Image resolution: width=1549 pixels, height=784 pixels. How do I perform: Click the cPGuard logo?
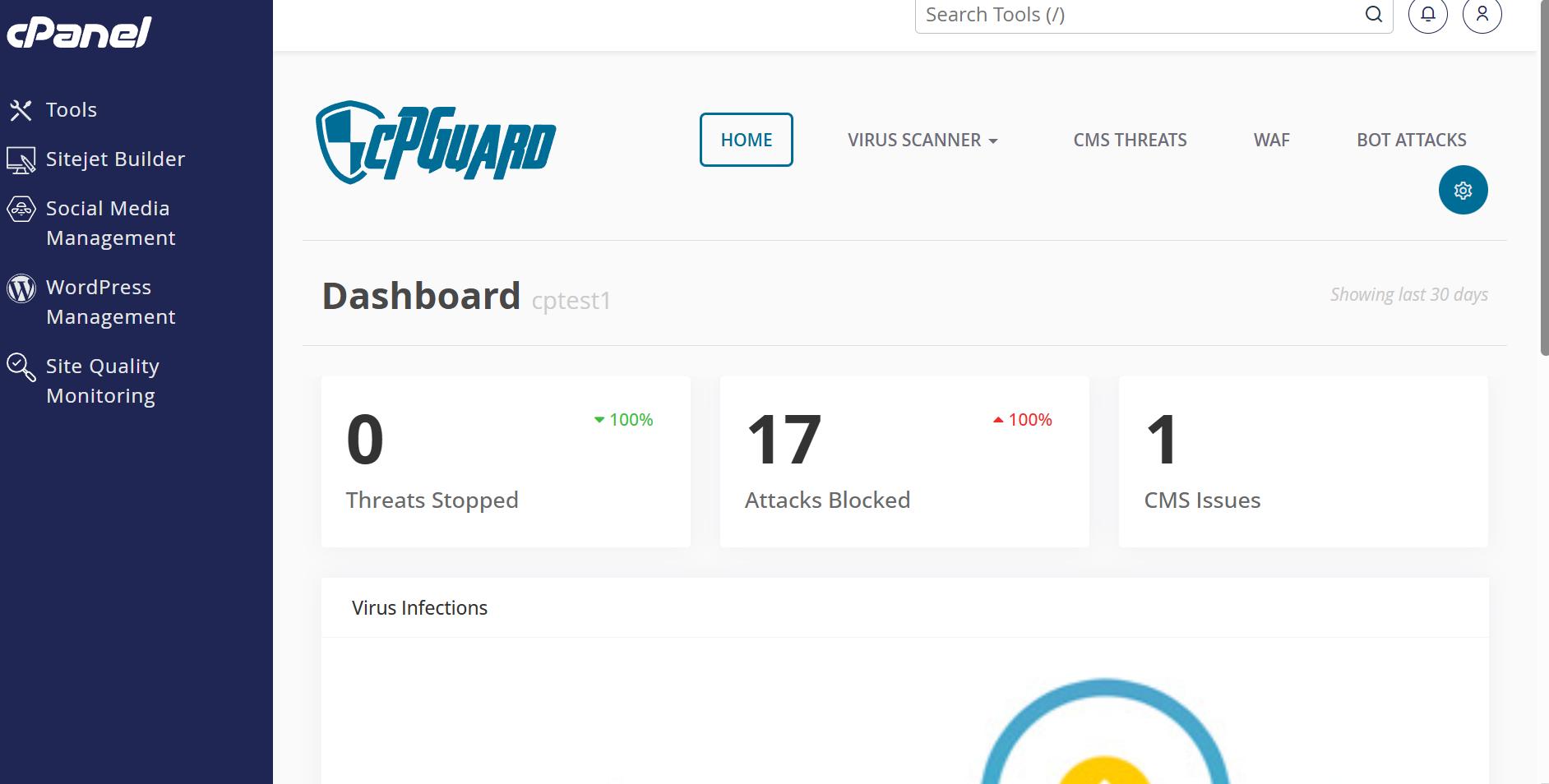[x=436, y=141]
